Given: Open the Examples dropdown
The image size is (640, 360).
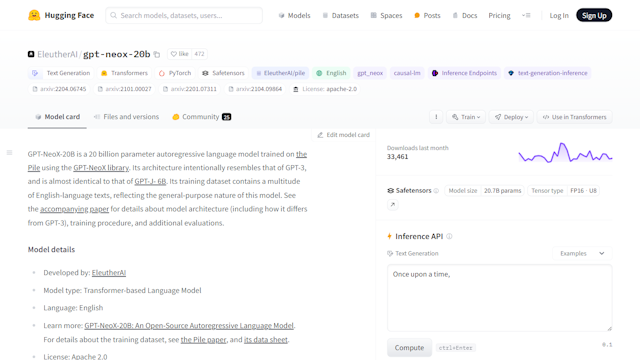Looking at the screenshot, I should (x=582, y=253).
